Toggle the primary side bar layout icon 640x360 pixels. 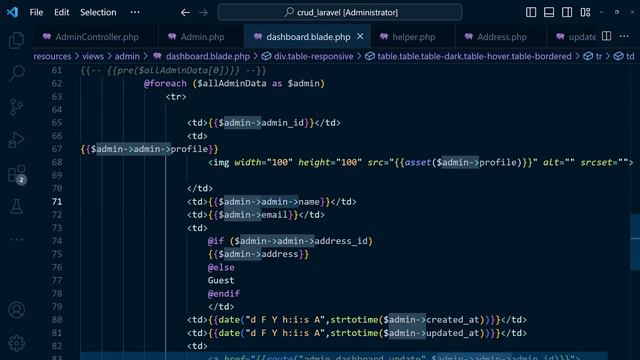[x=531, y=12]
